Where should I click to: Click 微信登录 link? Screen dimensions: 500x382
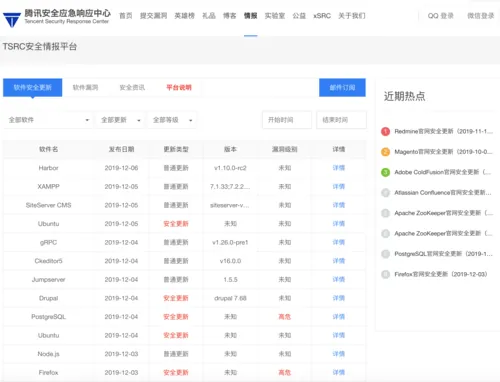480,16
